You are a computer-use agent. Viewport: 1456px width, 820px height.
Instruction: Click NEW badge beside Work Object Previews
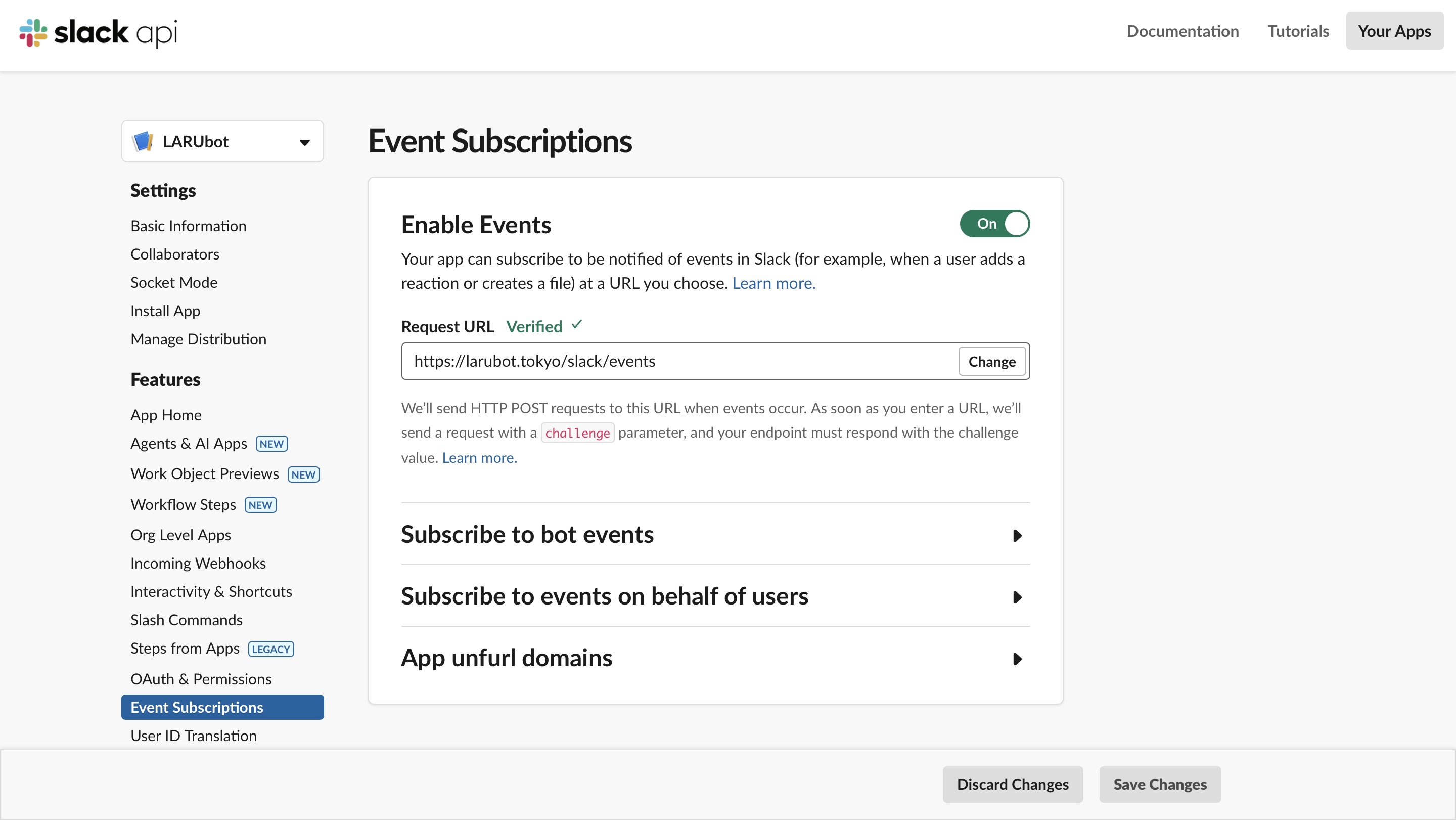[303, 474]
